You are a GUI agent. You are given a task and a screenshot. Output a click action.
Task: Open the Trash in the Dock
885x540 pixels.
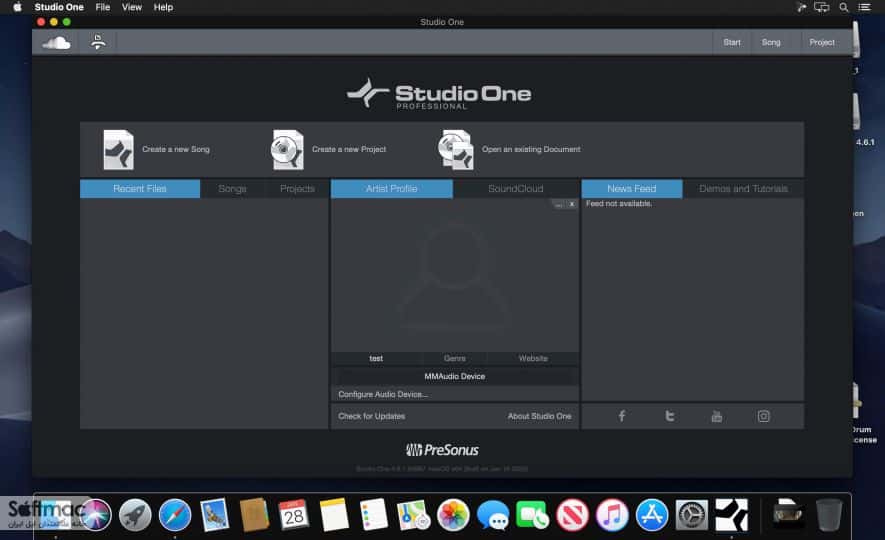[x=829, y=515]
